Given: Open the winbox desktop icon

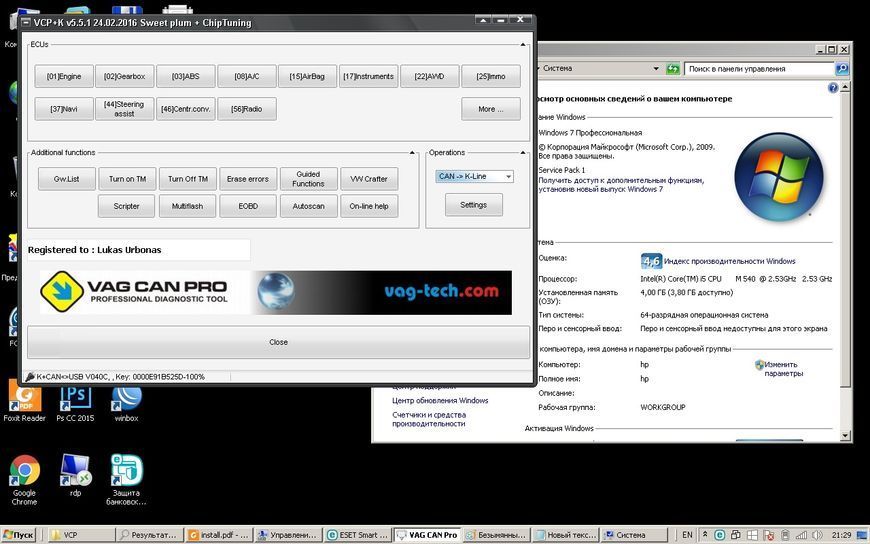Looking at the screenshot, I should (x=127, y=403).
